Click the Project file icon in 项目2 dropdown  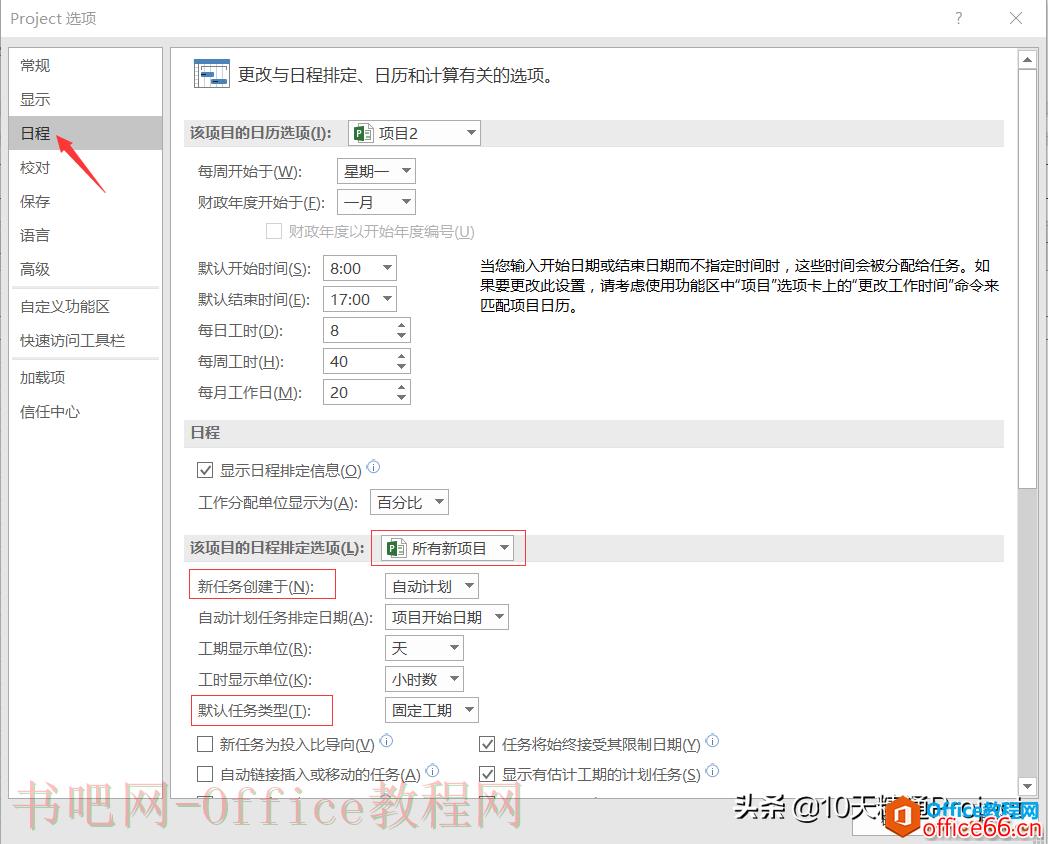click(x=363, y=133)
